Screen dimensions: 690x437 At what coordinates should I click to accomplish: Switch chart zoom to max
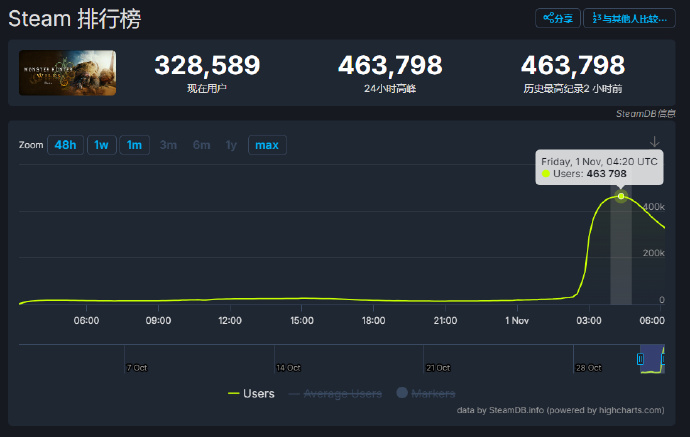pyautogui.click(x=267, y=145)
